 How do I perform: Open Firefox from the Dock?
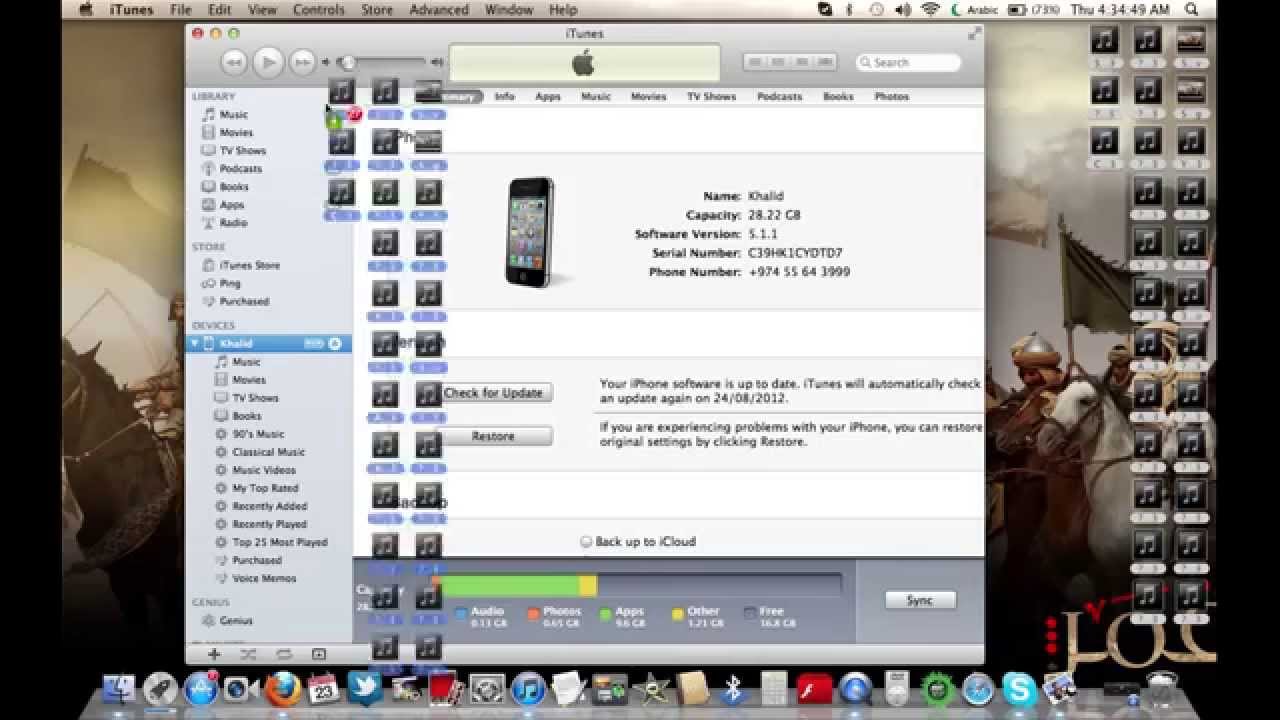point(282,688)
